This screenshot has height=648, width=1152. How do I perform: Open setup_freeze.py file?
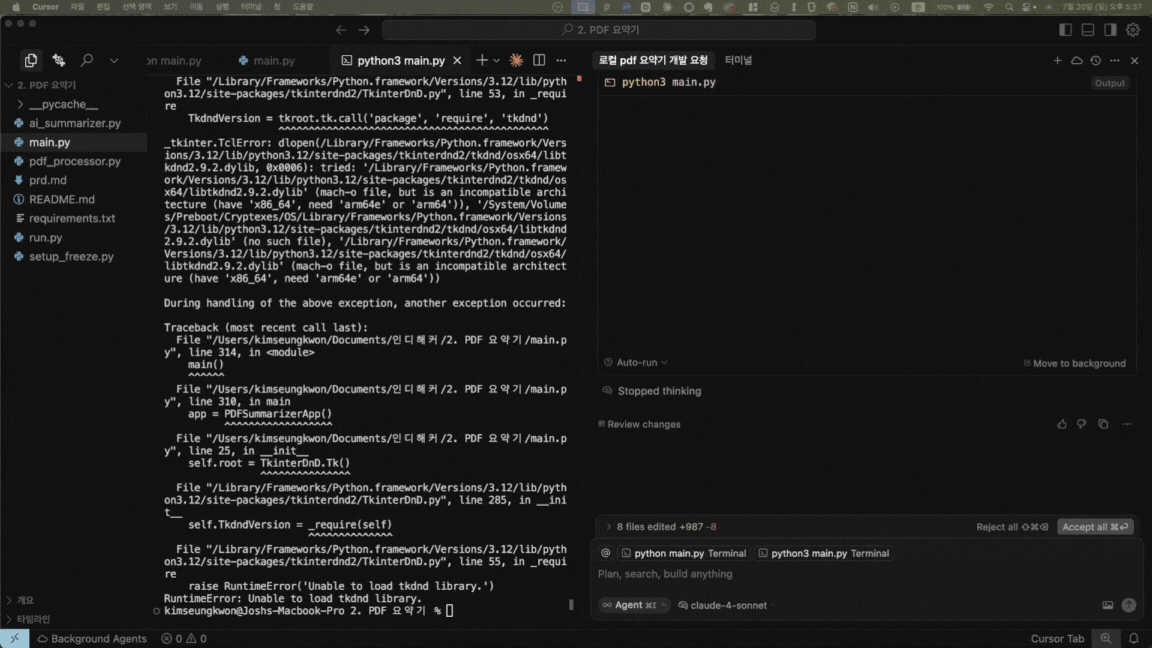pos(73,256)
